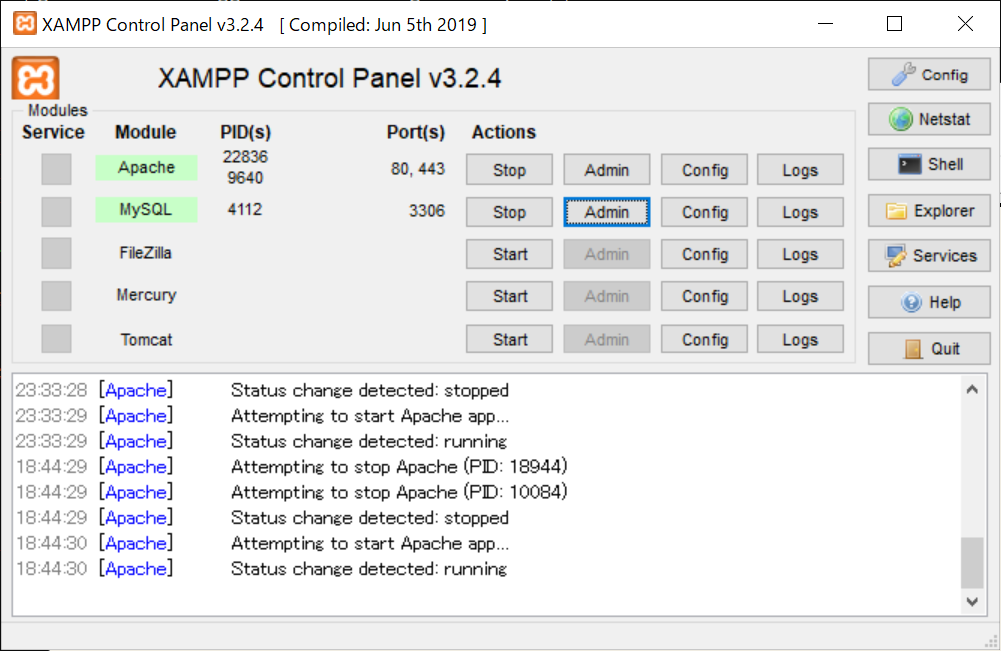Click the log scrollbar thumb
The height and width of the screenshot is (651, 1001).
[x=972, y=562]
